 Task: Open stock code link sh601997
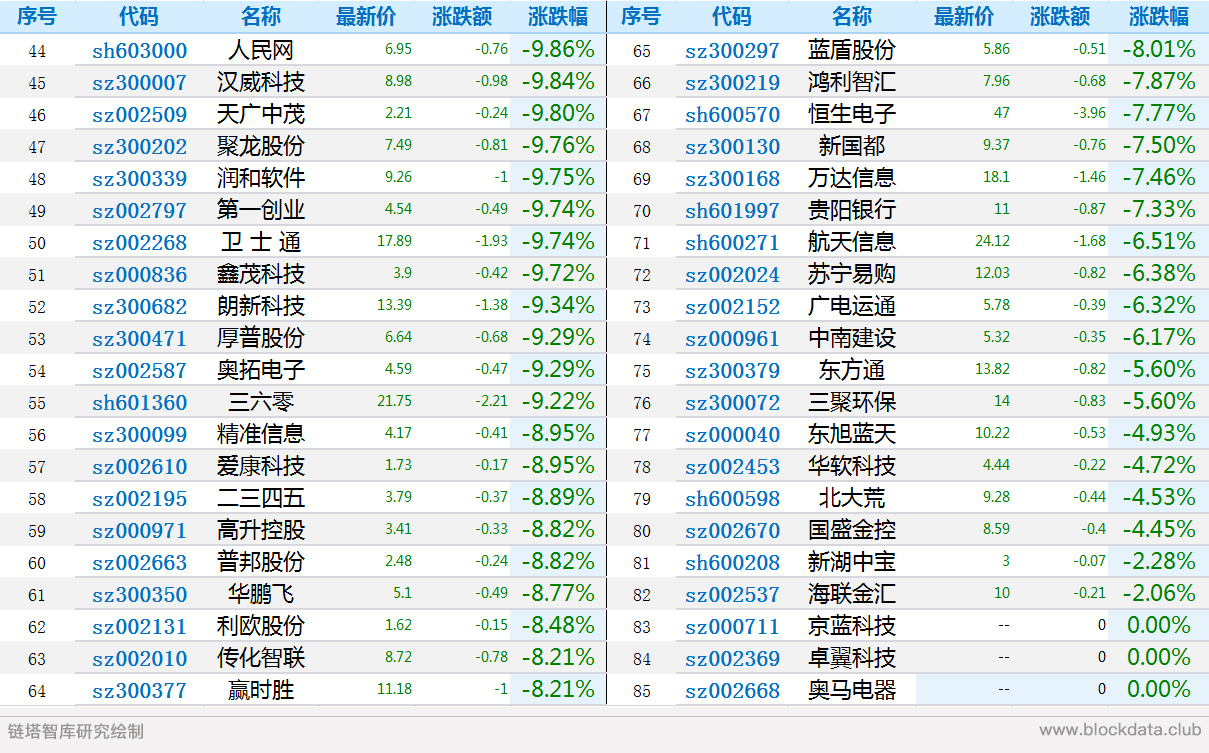pyautogui.click(x=732, y=211)
